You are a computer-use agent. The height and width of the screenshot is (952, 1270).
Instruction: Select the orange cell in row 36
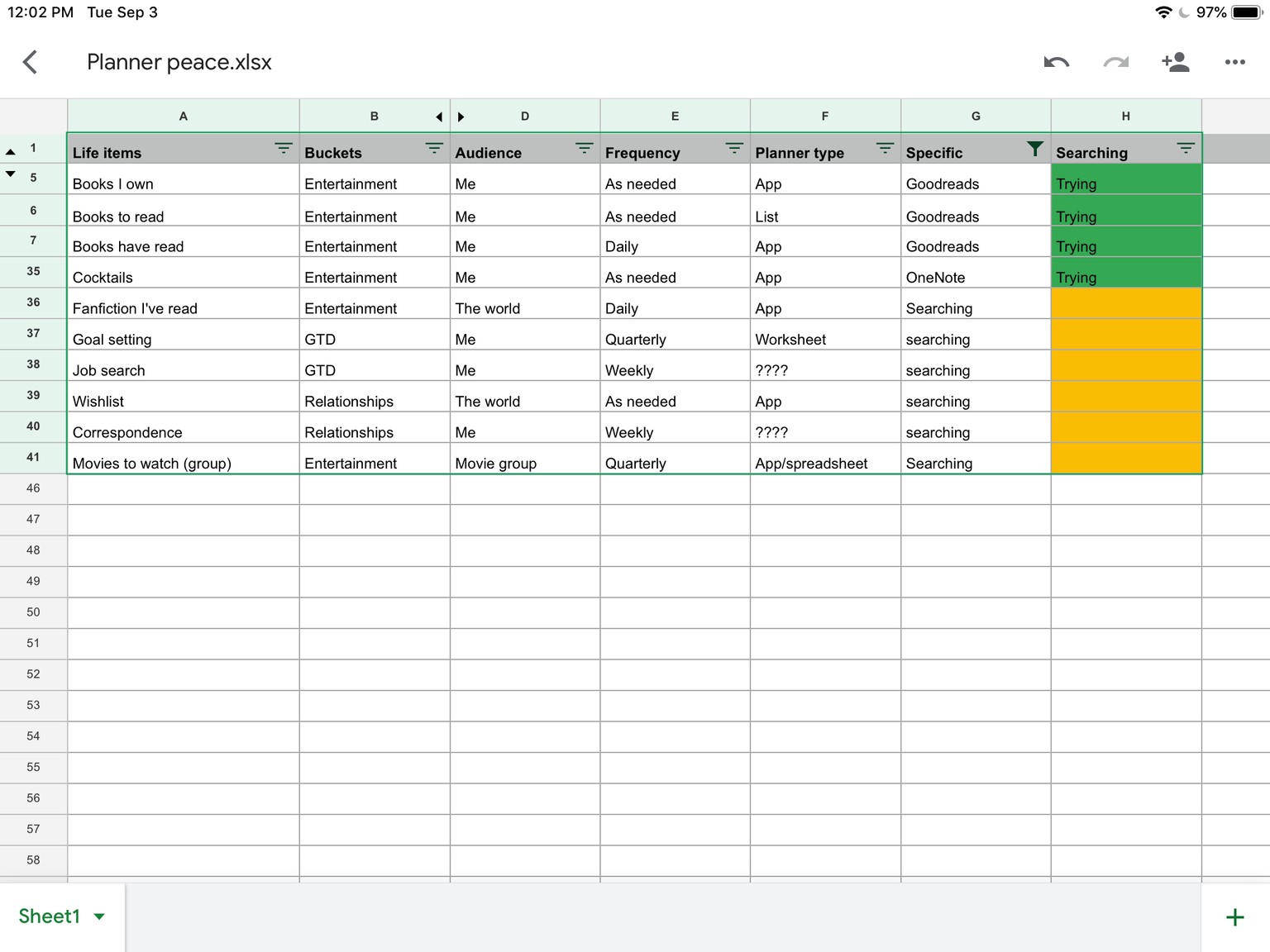coord(1126,303)
